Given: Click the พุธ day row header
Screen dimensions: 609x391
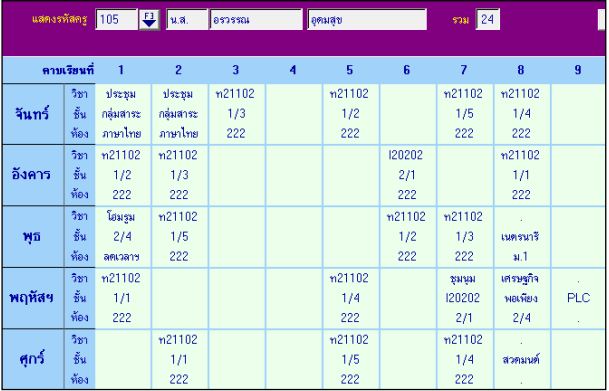Looking at the screenshot, I should tap(33, 236).
